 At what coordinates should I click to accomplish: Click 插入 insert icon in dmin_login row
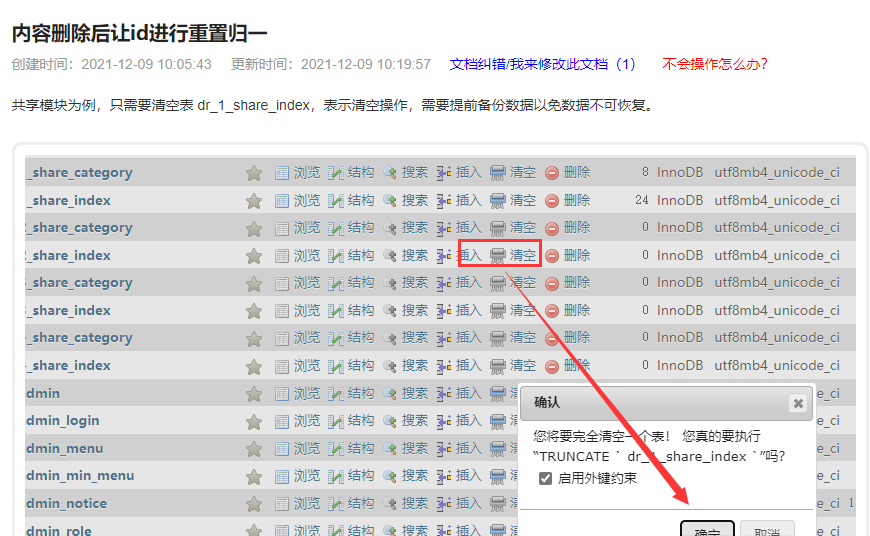444,421
